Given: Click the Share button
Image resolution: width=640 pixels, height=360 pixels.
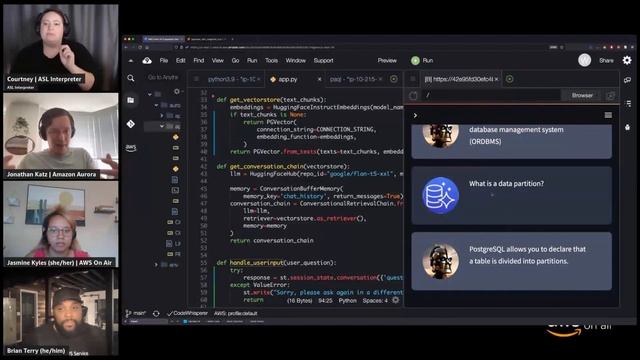Looking at the screenshot, I should click(606, 60).
